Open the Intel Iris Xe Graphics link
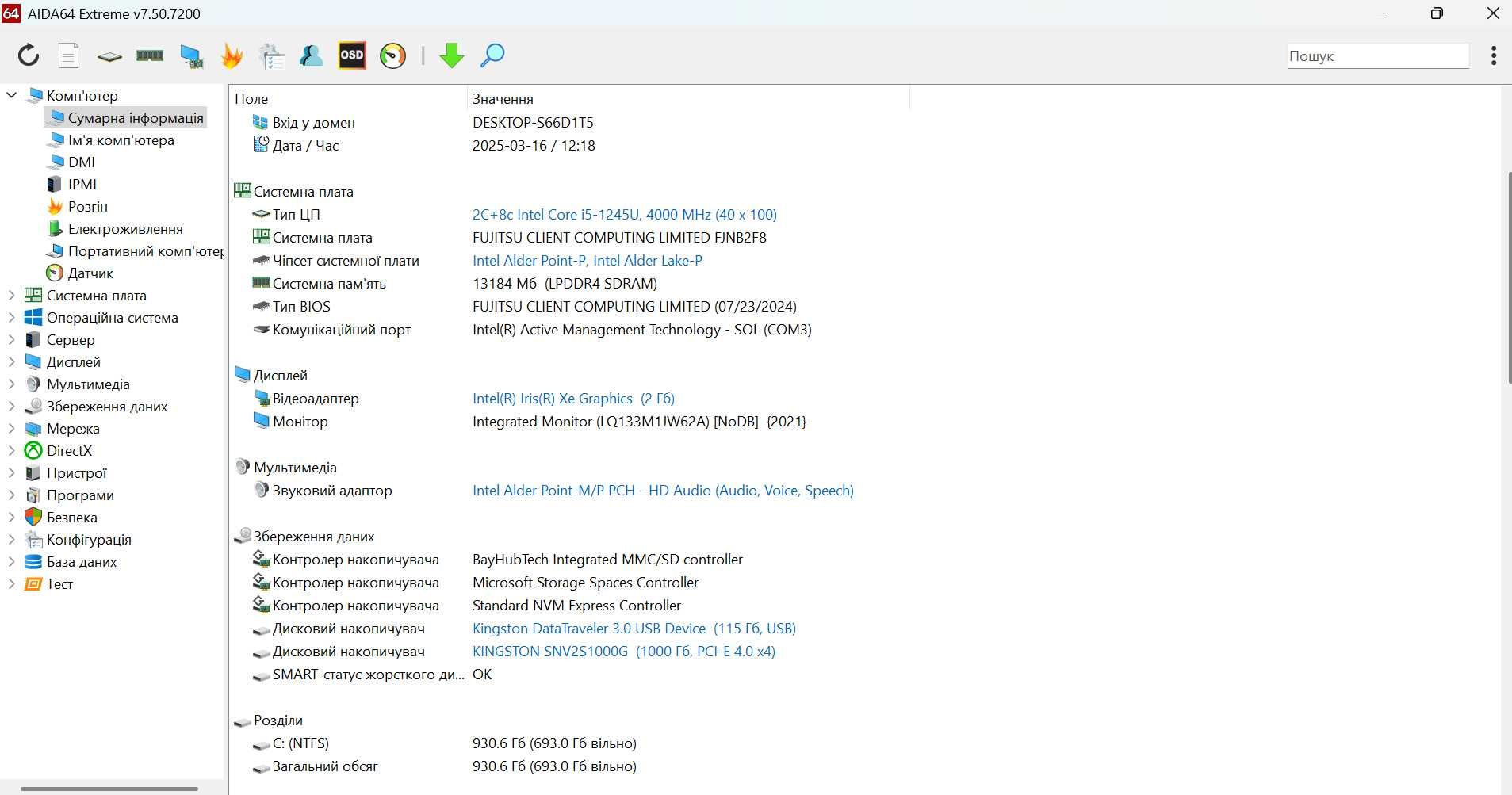Image resolution: width=1512 pixels, height=795 pixels. 573,398
